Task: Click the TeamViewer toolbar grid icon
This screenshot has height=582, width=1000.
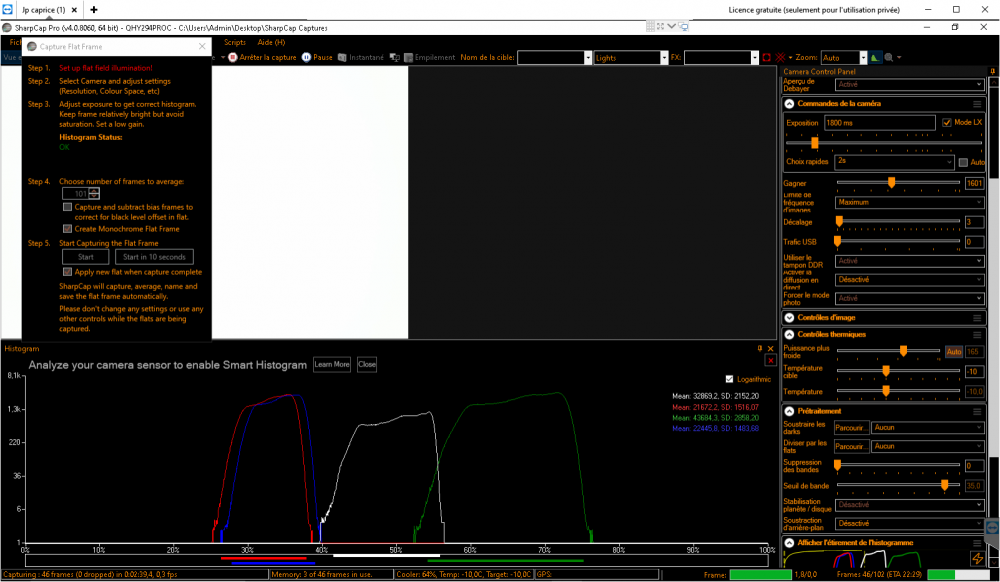Action: (x=650, y=26)
